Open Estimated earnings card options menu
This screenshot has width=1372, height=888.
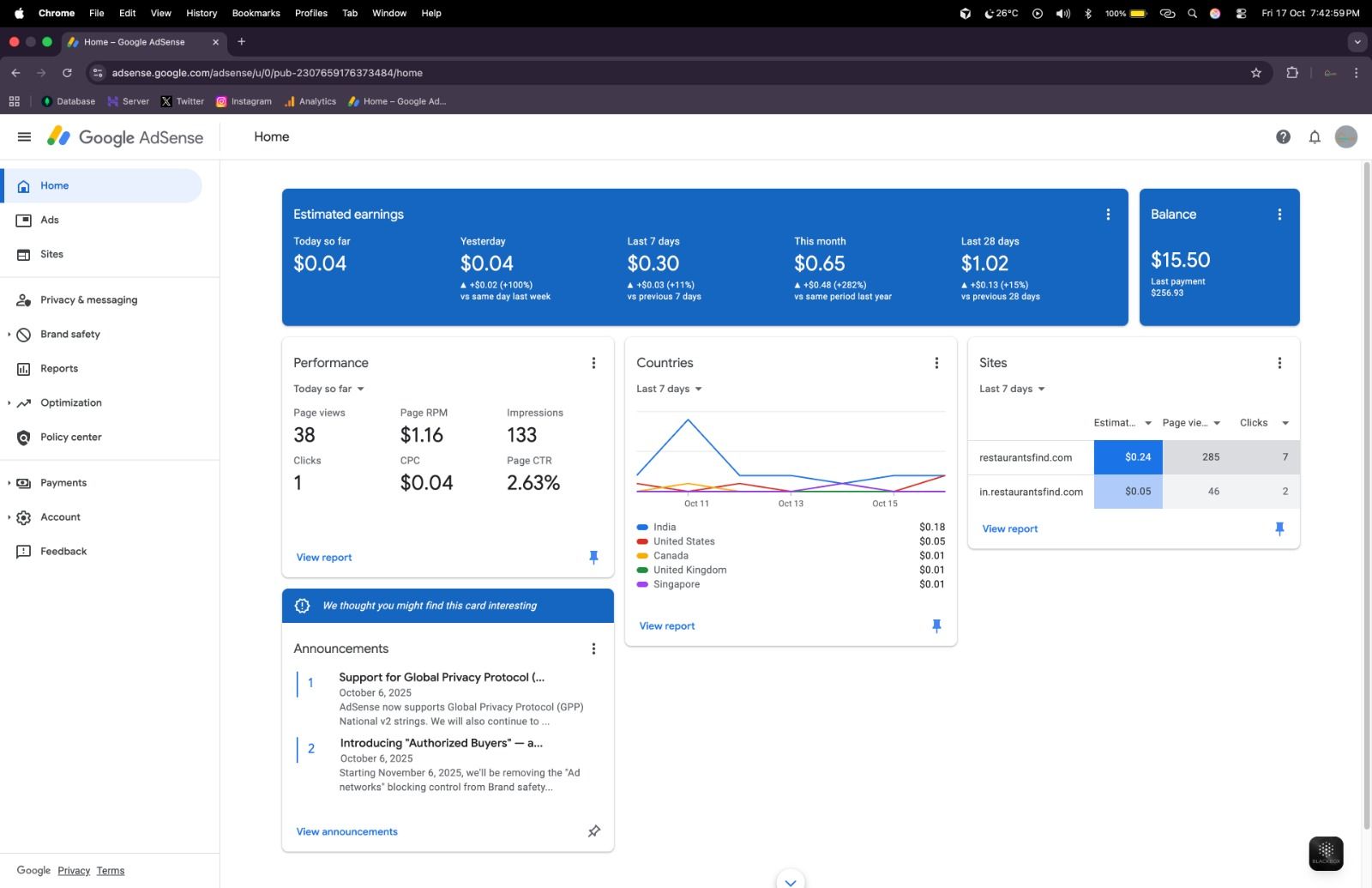coord(1108,214)
